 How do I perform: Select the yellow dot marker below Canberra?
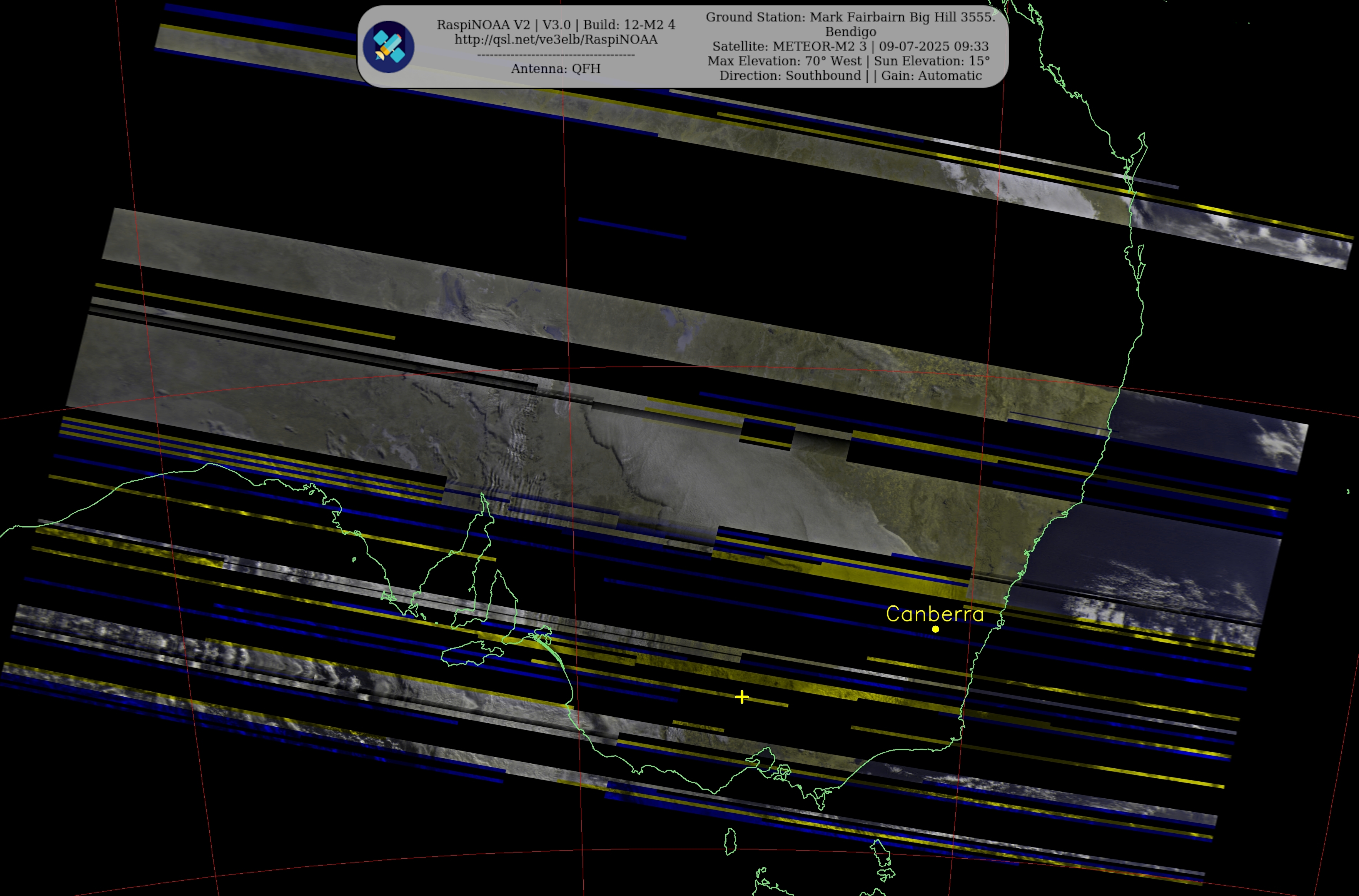(935, 629)
